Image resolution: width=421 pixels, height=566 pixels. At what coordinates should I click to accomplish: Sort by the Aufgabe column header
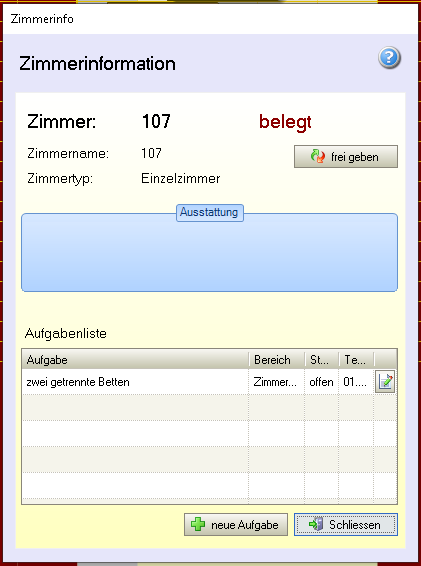point(135,360)
